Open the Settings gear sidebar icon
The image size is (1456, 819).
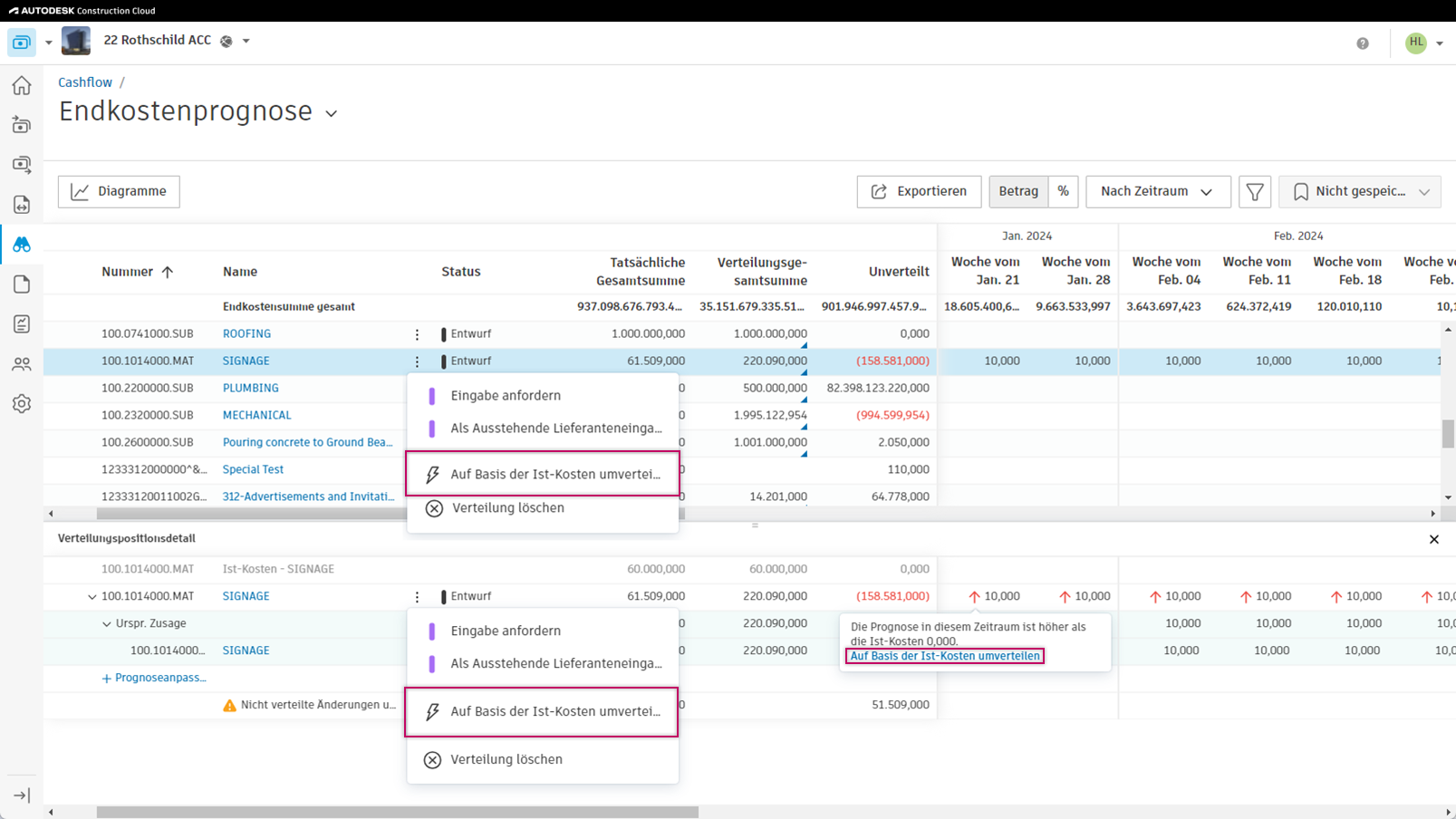coord(22,404)
